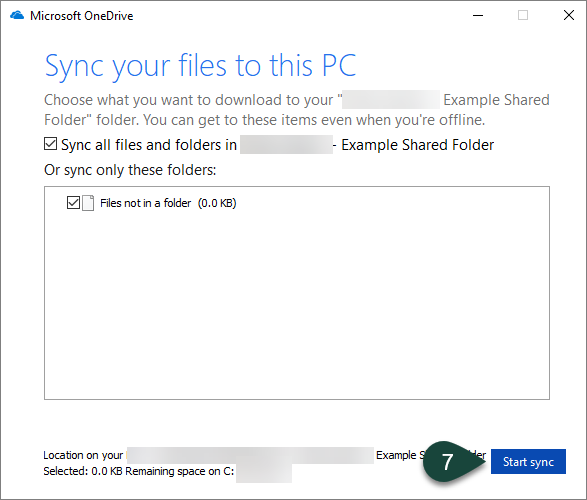Click the Start sync button
Screen dimensions: 587x500
click(528, 461)
